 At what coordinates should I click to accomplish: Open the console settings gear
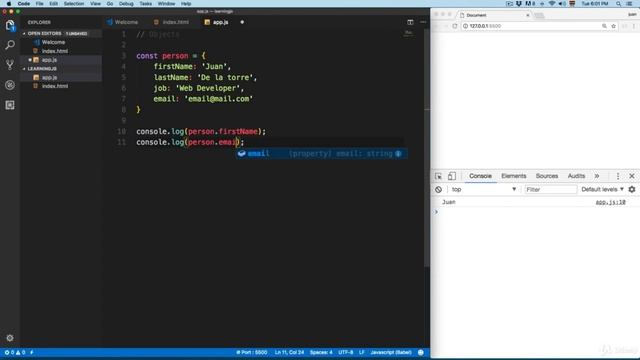pyautogui.click(x=632, y=189)
